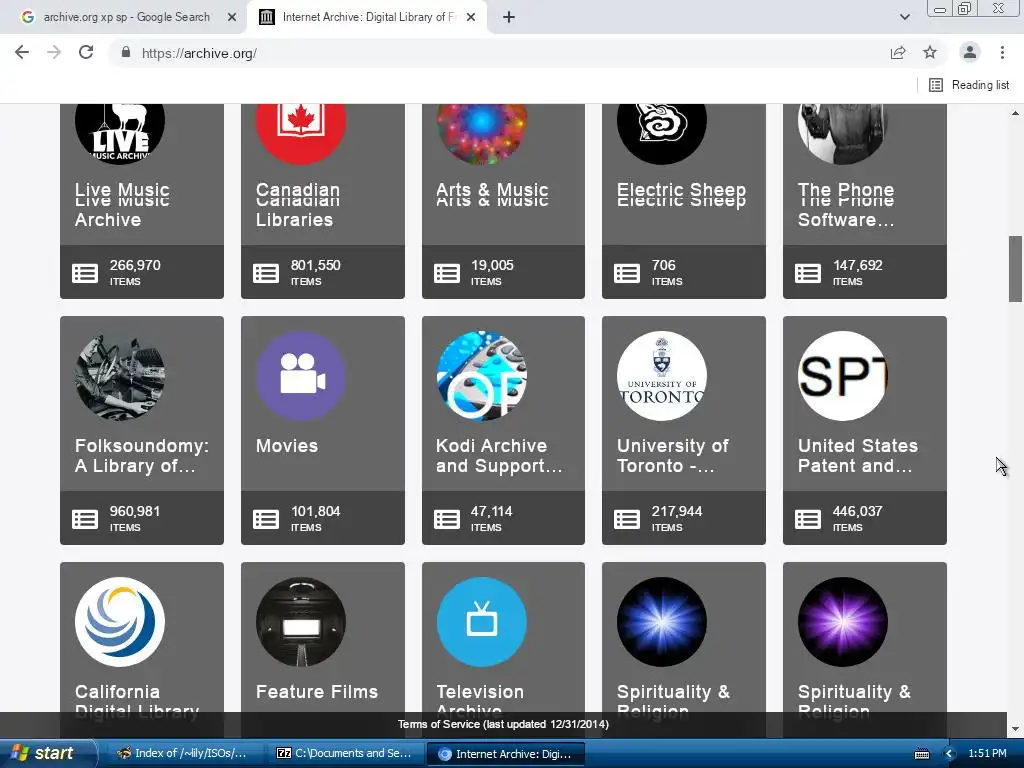
Task: Open the Kodi Archive collection icon
Action: [481, 376]
